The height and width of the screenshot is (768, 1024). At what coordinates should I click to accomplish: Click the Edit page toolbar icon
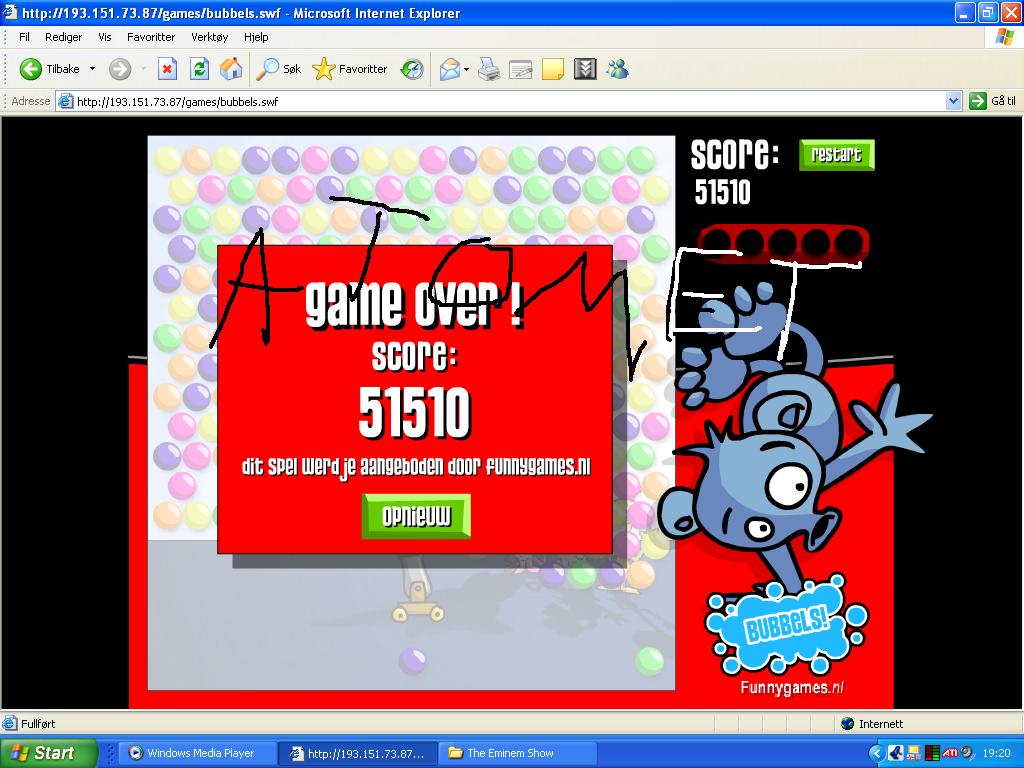pos(520,69)
